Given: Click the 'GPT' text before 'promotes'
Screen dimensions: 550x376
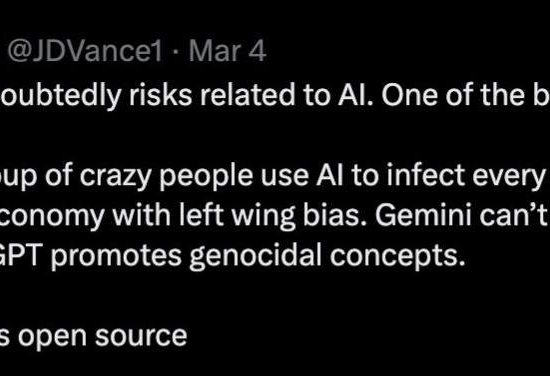Looking at the screenshot, I should click(x=22, y=256).
